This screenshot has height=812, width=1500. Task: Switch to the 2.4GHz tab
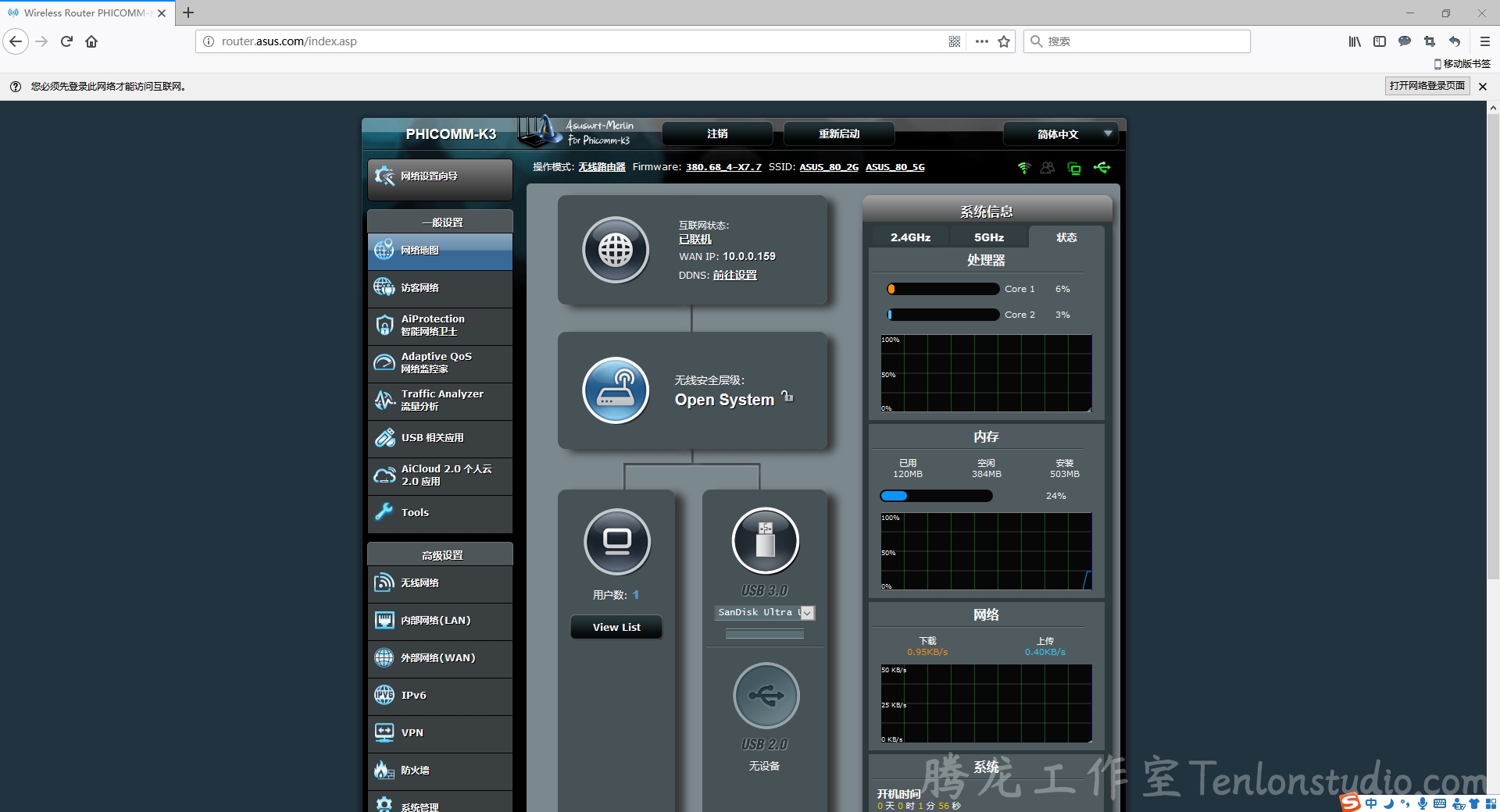[x=910, y=237]
